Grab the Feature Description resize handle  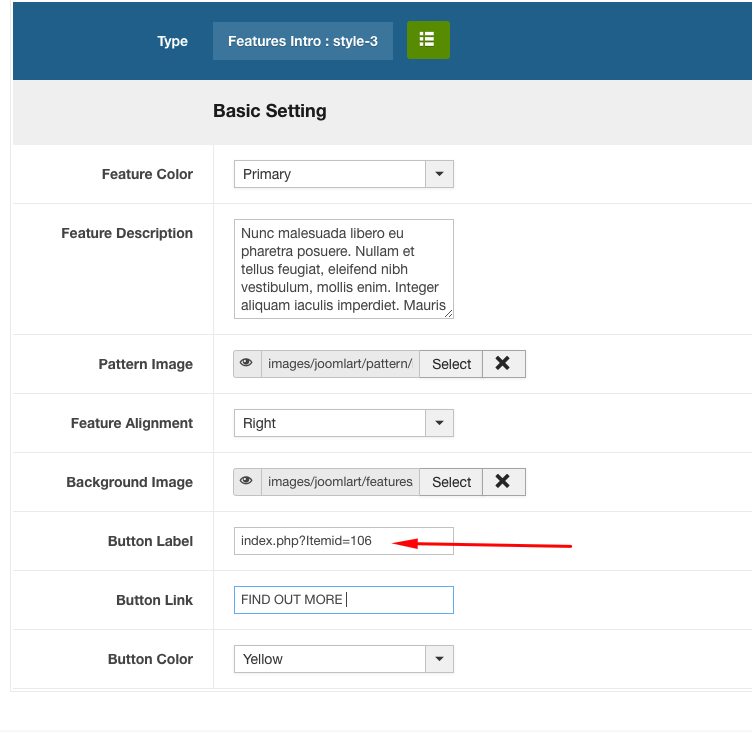[x=449, y=314]
